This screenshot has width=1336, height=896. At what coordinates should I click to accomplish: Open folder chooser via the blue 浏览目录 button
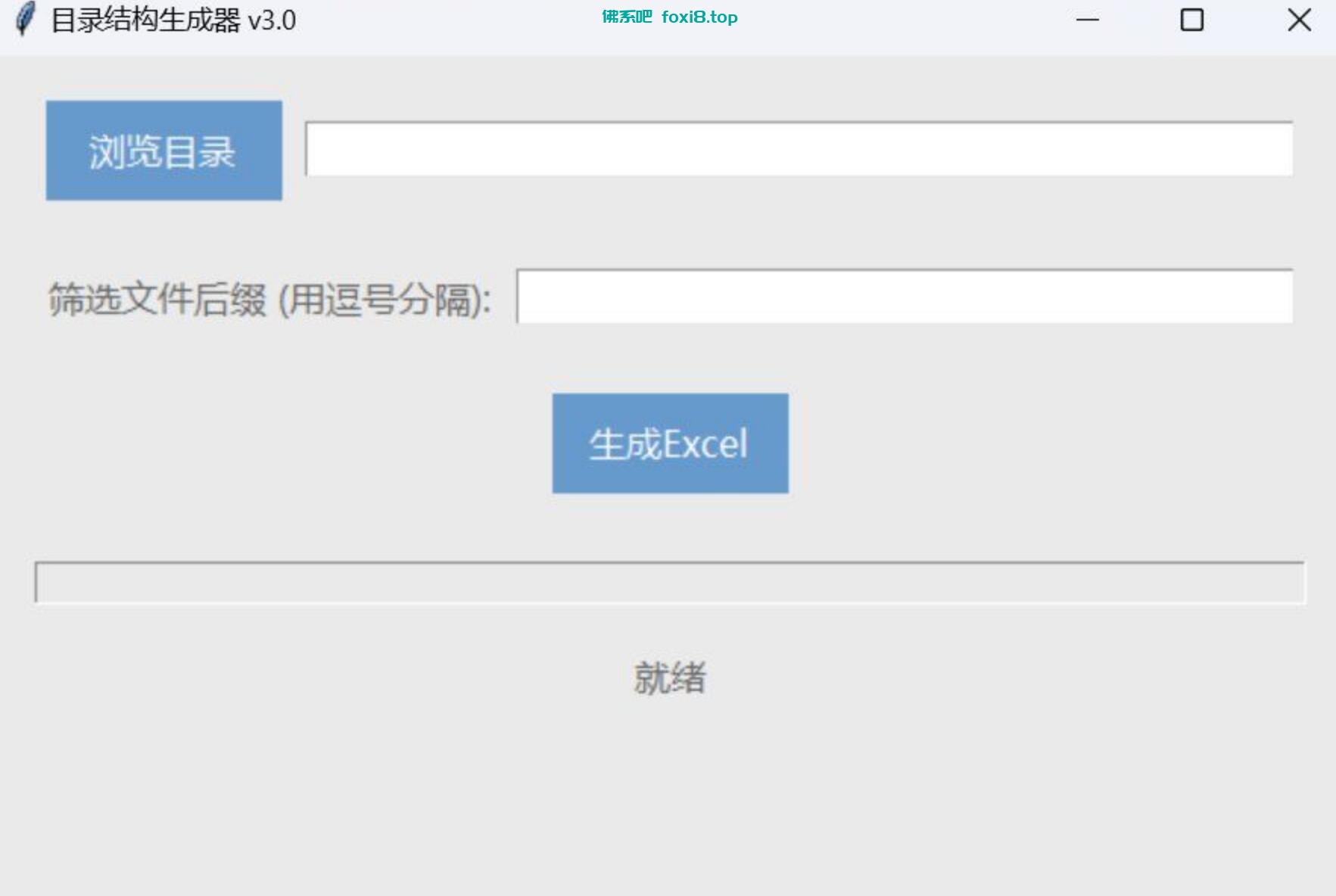[x=163, y=151]
